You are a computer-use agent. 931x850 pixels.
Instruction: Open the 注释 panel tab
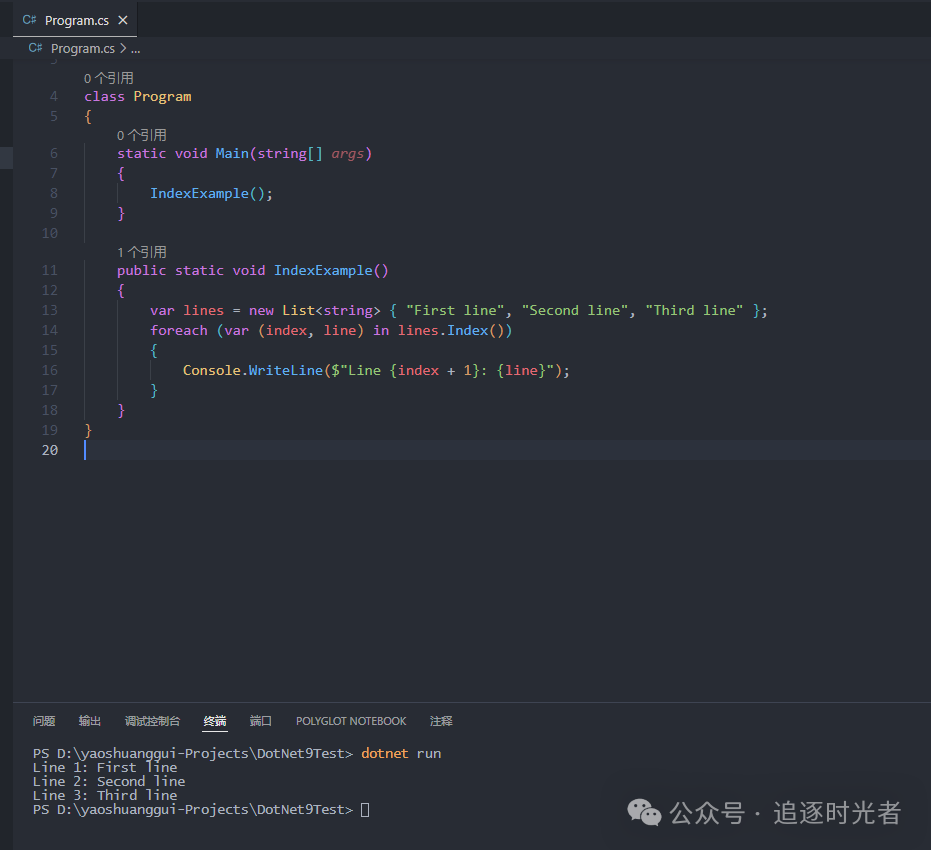pos(441,721)
